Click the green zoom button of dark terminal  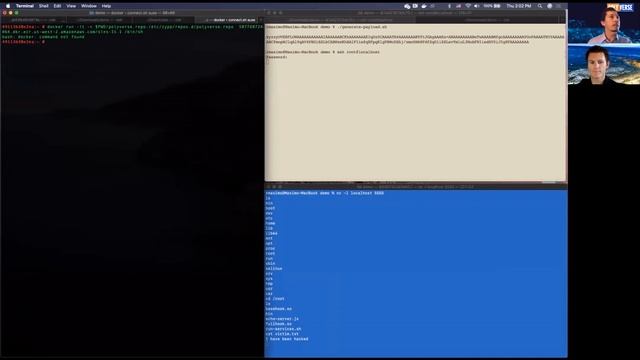coord(16,13)
